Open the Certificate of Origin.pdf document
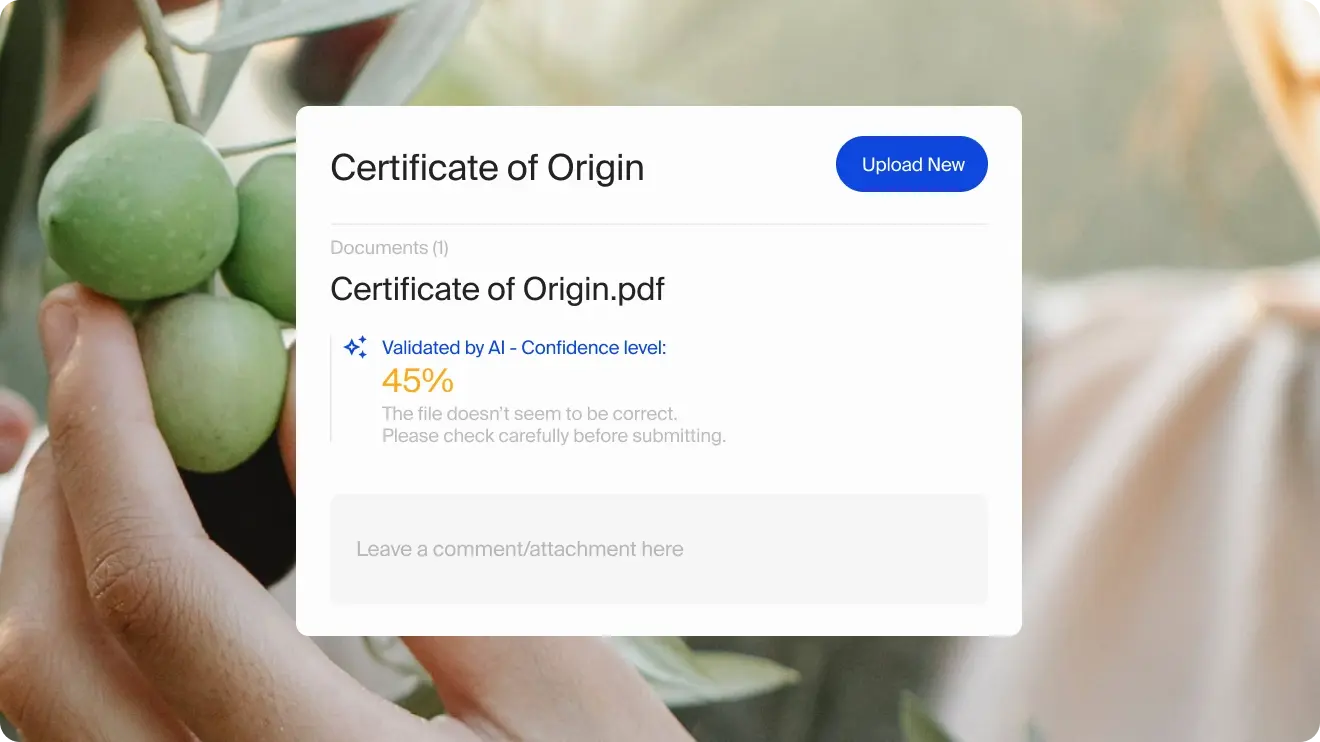The image size is (1320, 742). pyautogui.click(x=497, y=289)
